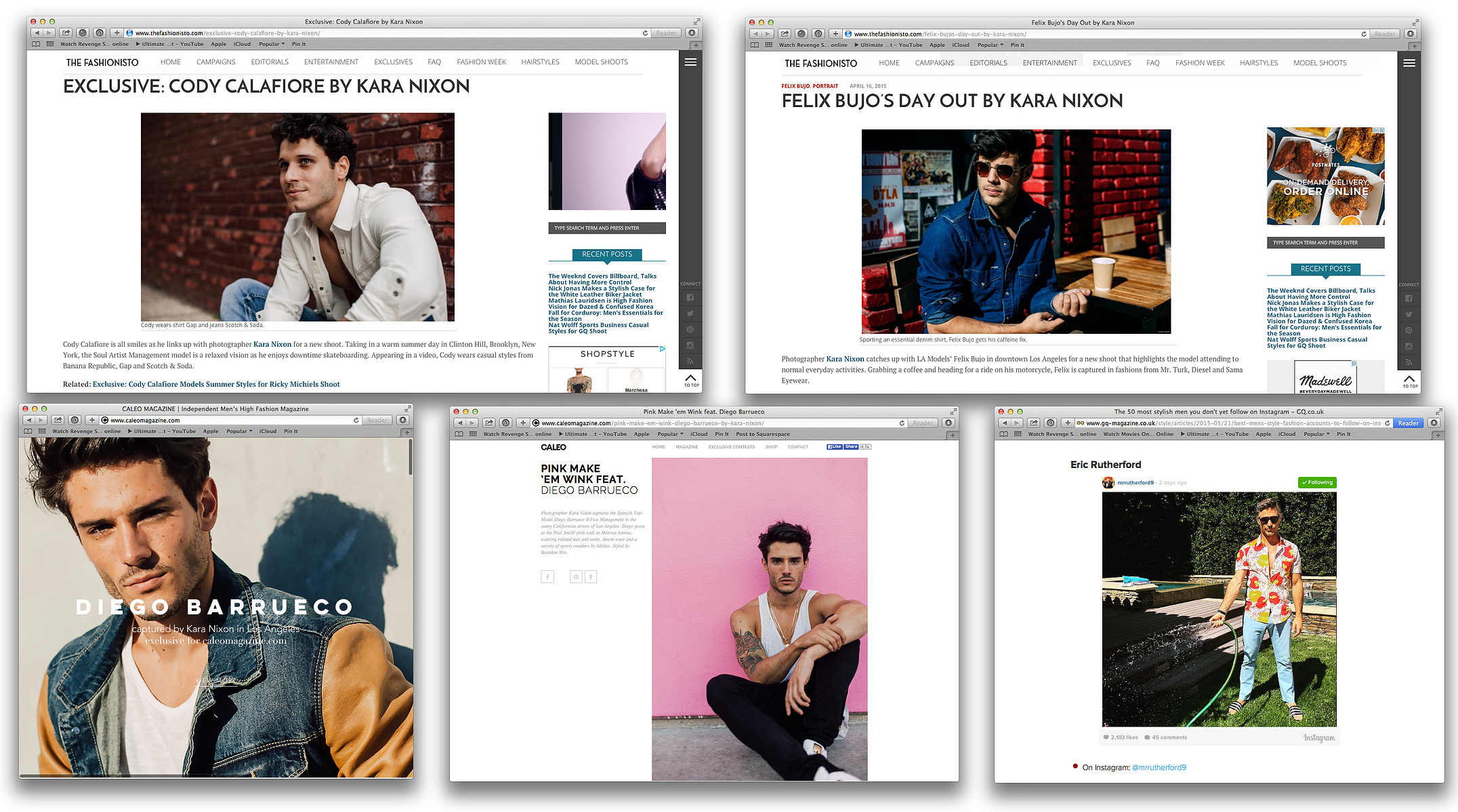Open Downloads icon in Cody Calafiore window
This screenshot has width=1458, height=812.
click(692, 33)
